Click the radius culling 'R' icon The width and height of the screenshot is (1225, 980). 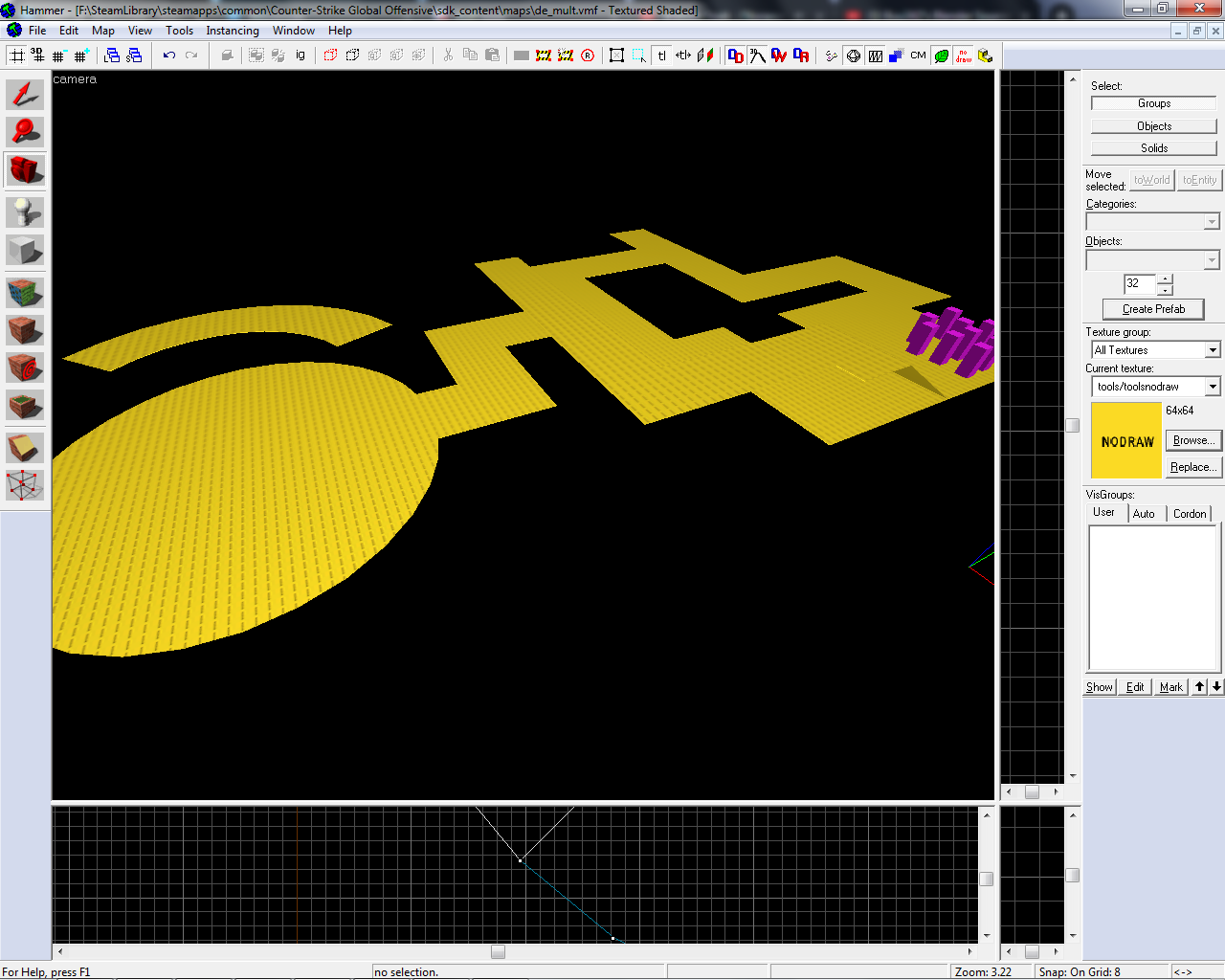pos(588,56)
